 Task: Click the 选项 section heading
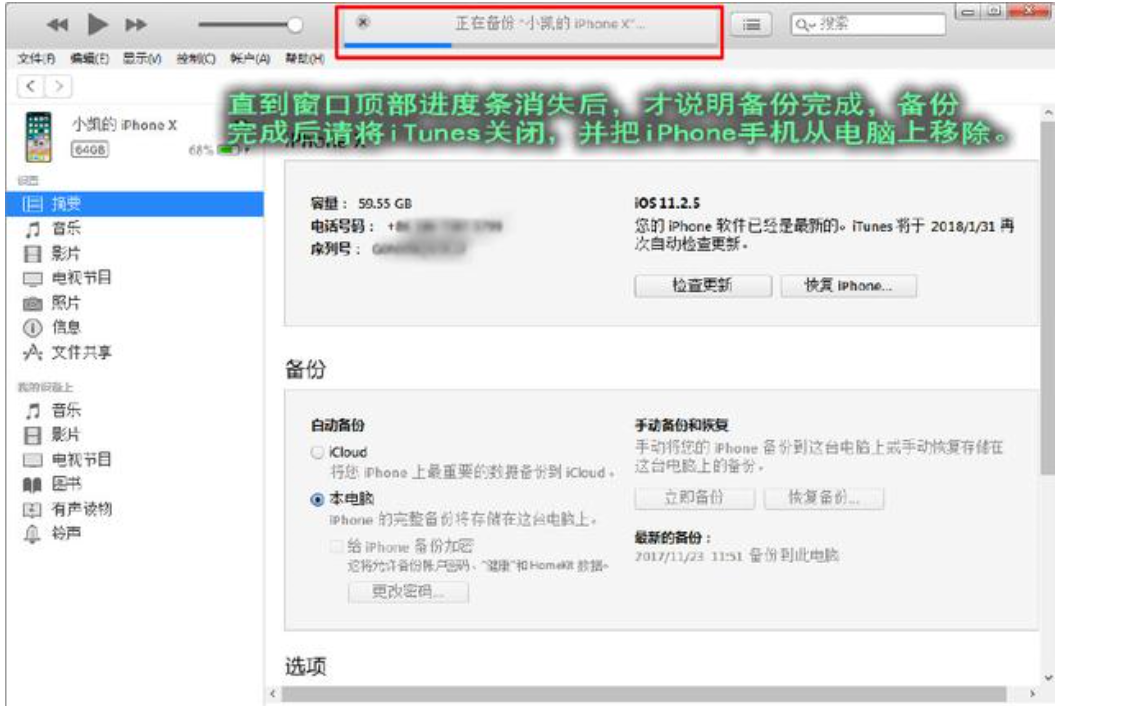tap(305, 666)
